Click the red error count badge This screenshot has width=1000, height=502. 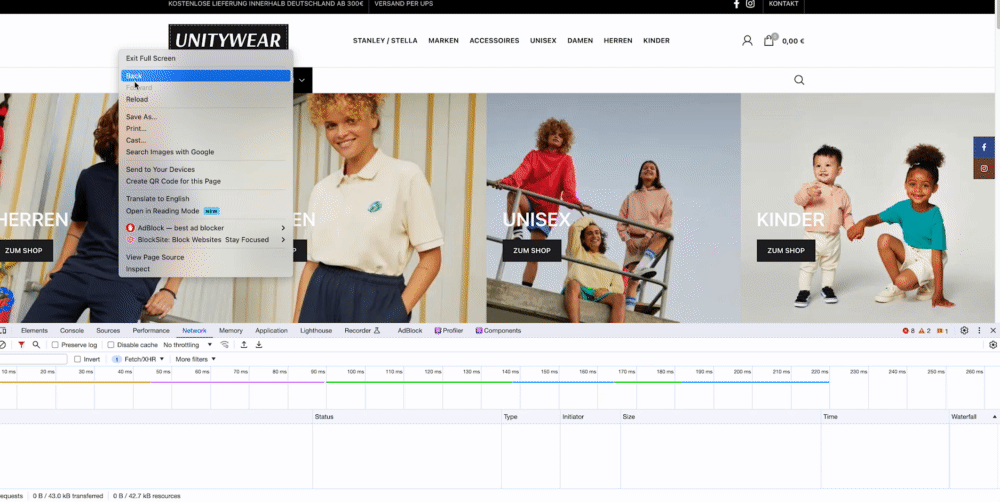tap(908, 330)
